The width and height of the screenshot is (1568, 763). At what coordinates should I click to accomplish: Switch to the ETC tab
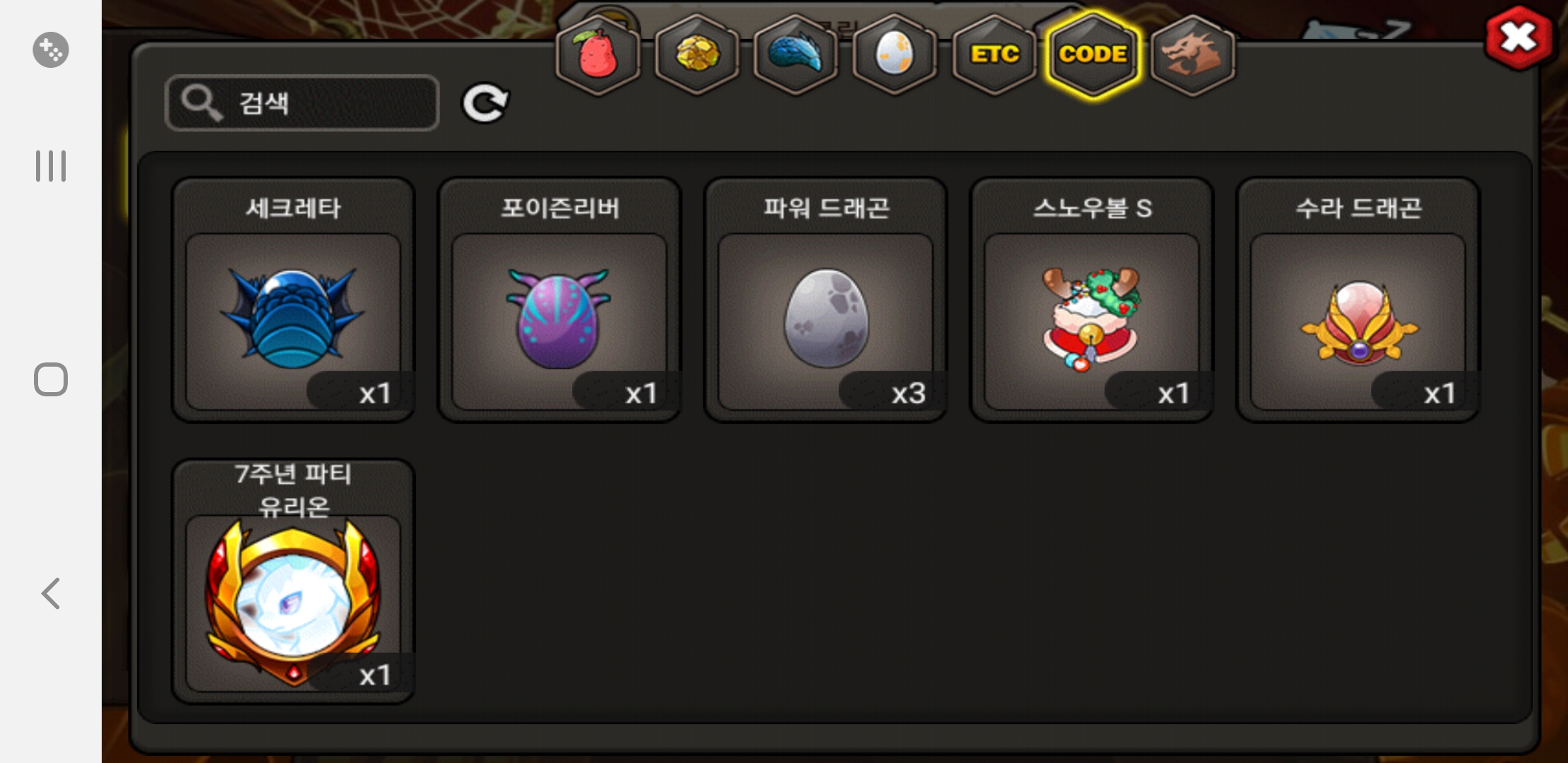994,54
